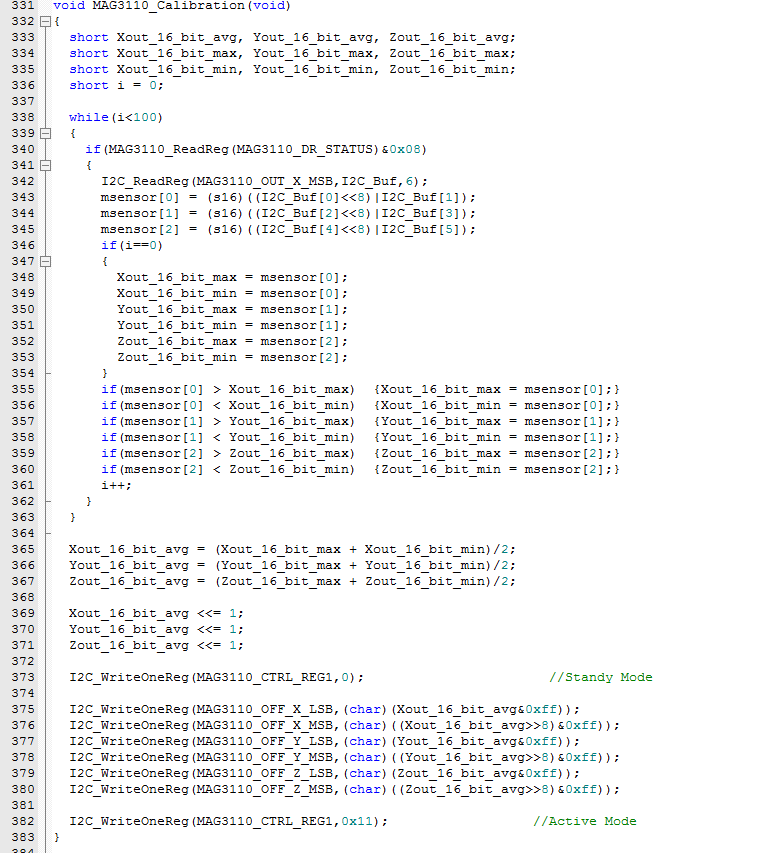Click the "while" keyword on line 338
Viewport: 783px width, 853px height.
[89, 117]
